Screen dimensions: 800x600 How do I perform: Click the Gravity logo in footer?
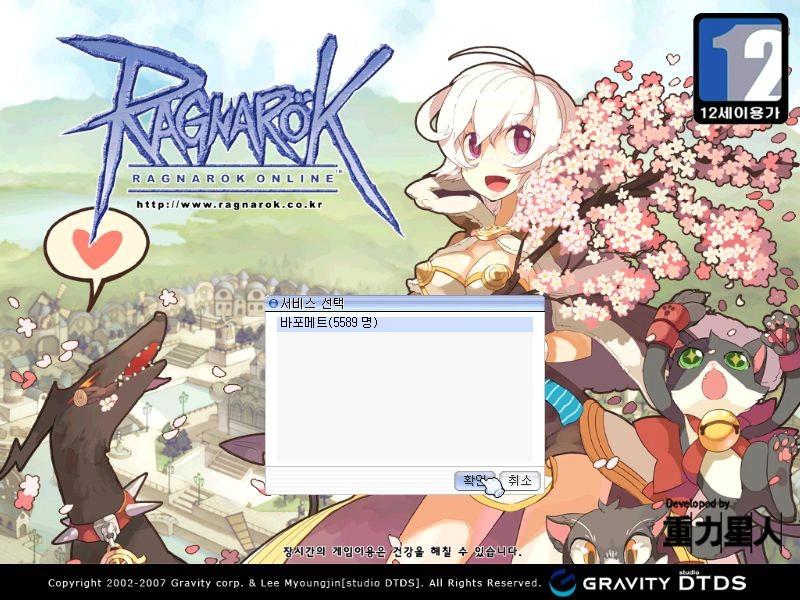(610, 583)
